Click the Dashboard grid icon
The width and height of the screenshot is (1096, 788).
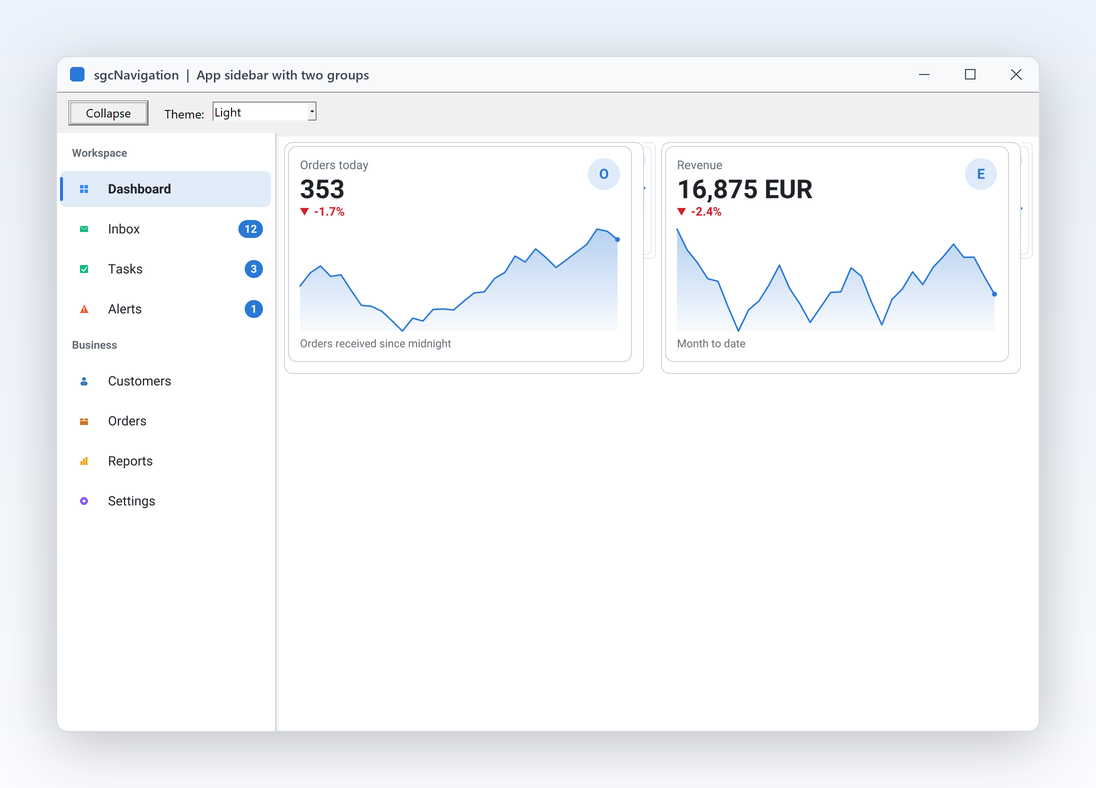(84, 189)
